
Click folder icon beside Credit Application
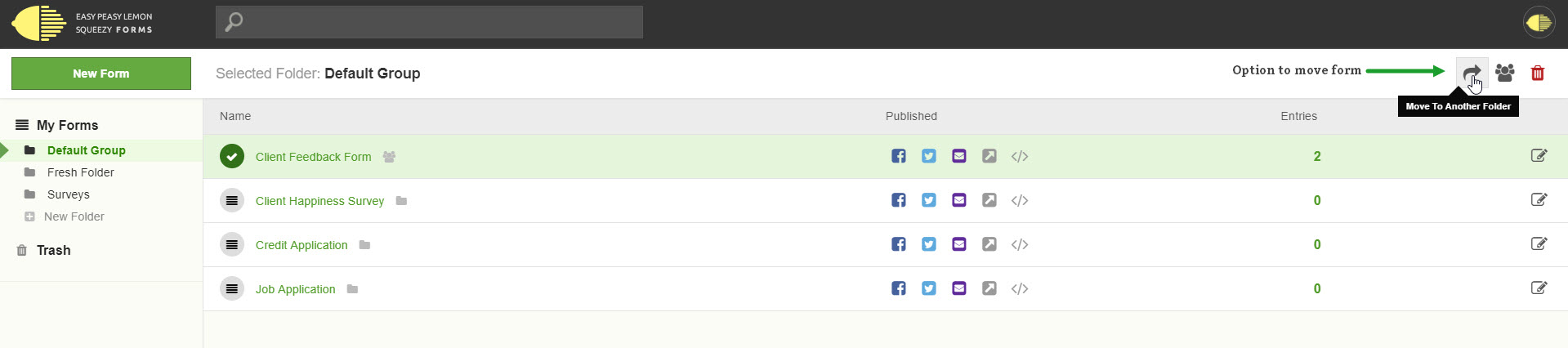[x=364, y=244]
